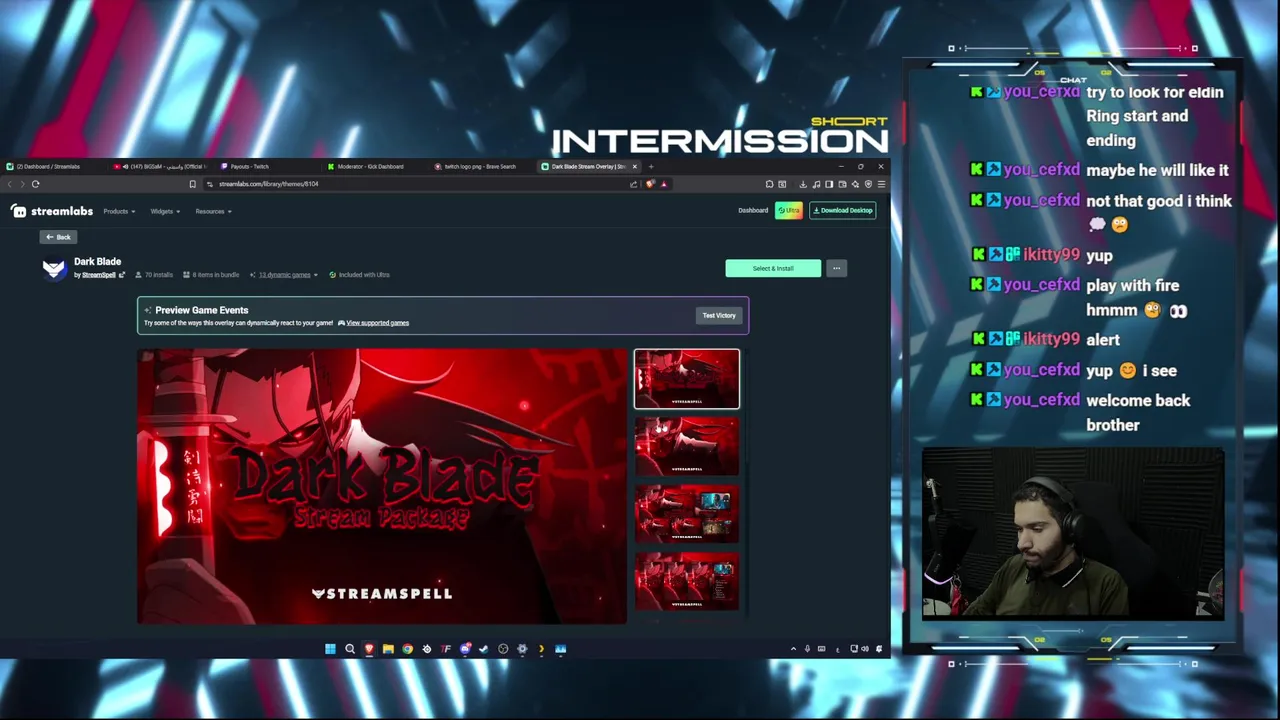Click the chat message 'play with fire hmmm'
1280x720 pixels.
coord(1136,298)
